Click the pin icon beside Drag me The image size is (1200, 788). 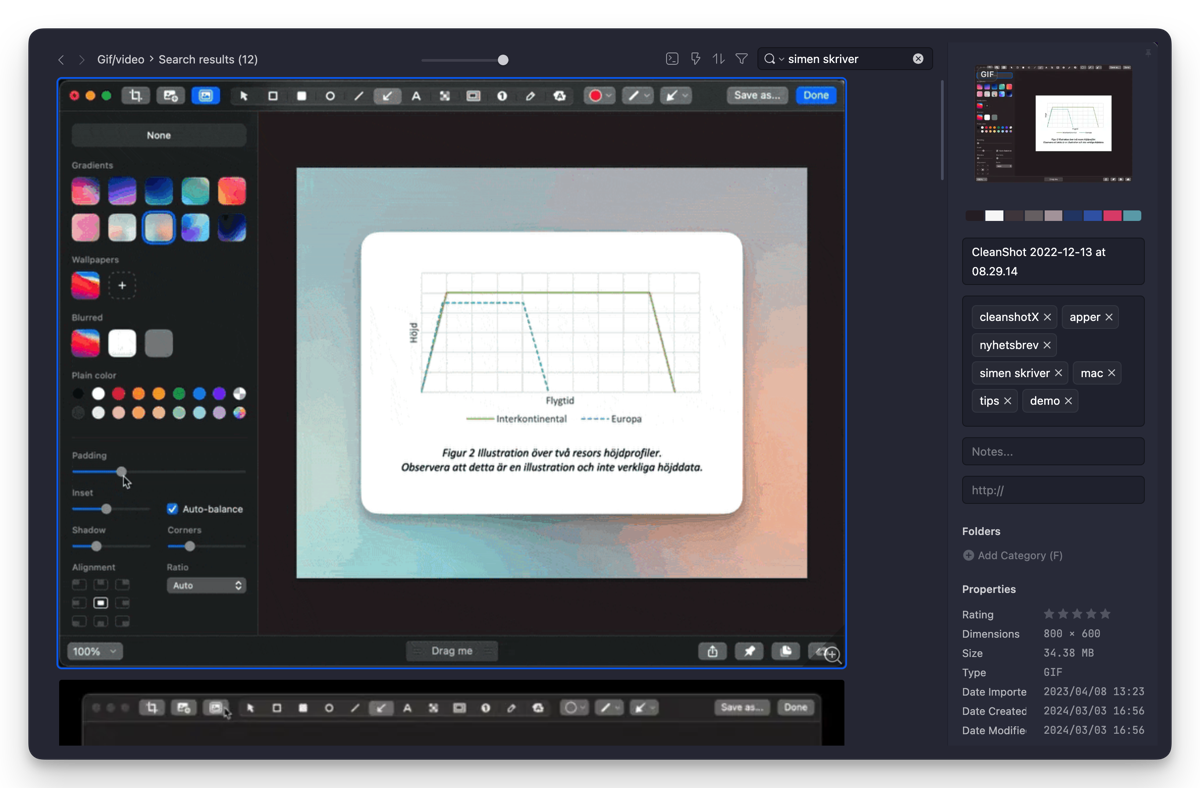point(749,651)
